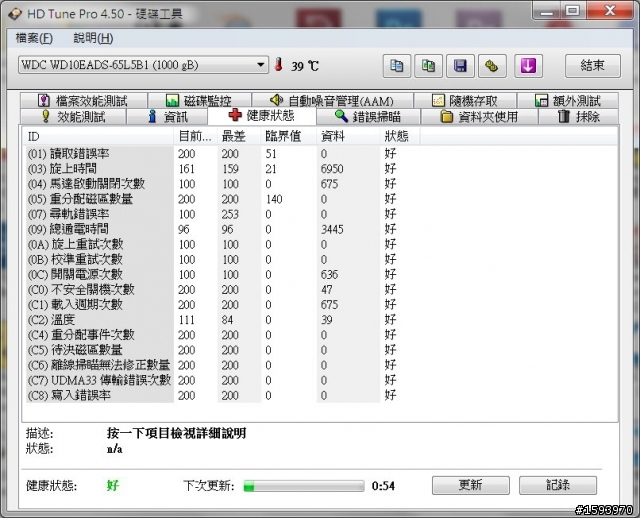The width and height of the screenshot is (640, 518).
Task: Click the HD Tune Pro title bar icon
Action: point(15,13)
